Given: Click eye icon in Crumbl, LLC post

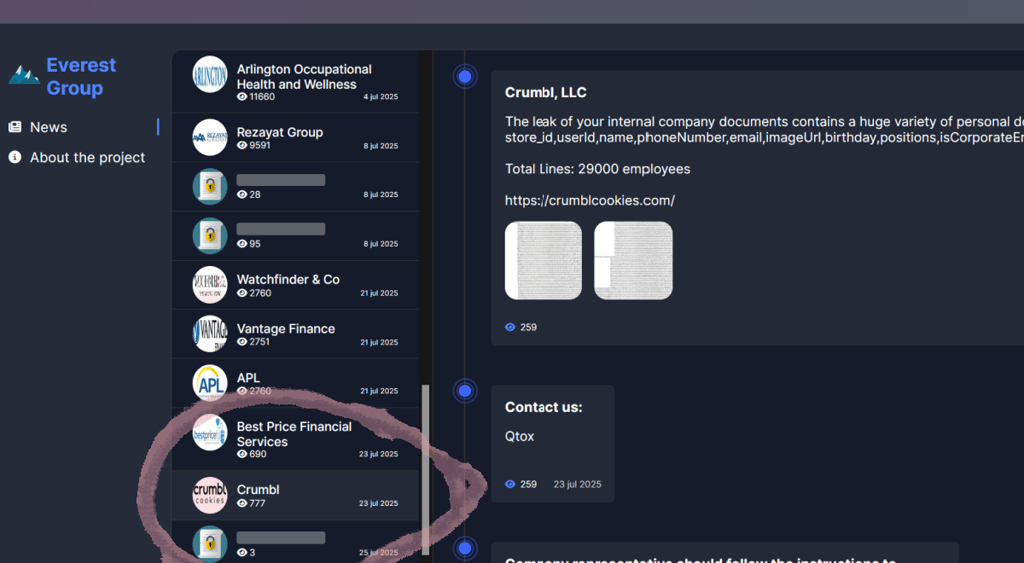Looking at the screenshot, I should [510, 327].
